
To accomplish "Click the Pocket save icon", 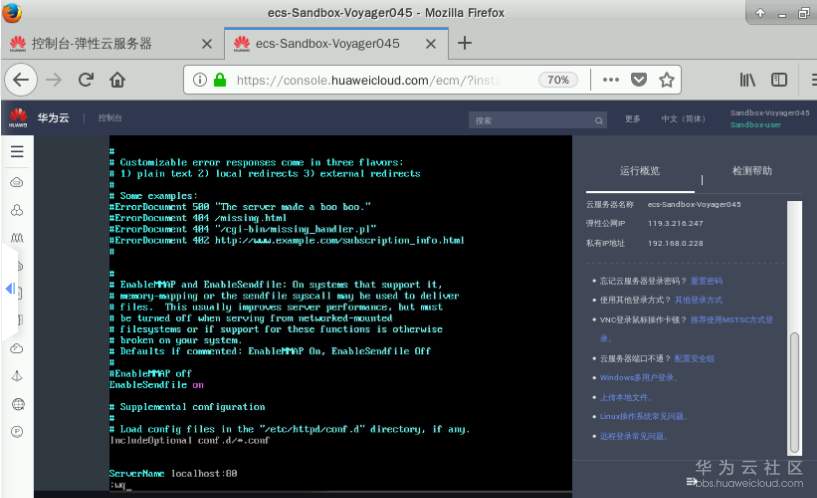I will point(639,80).
